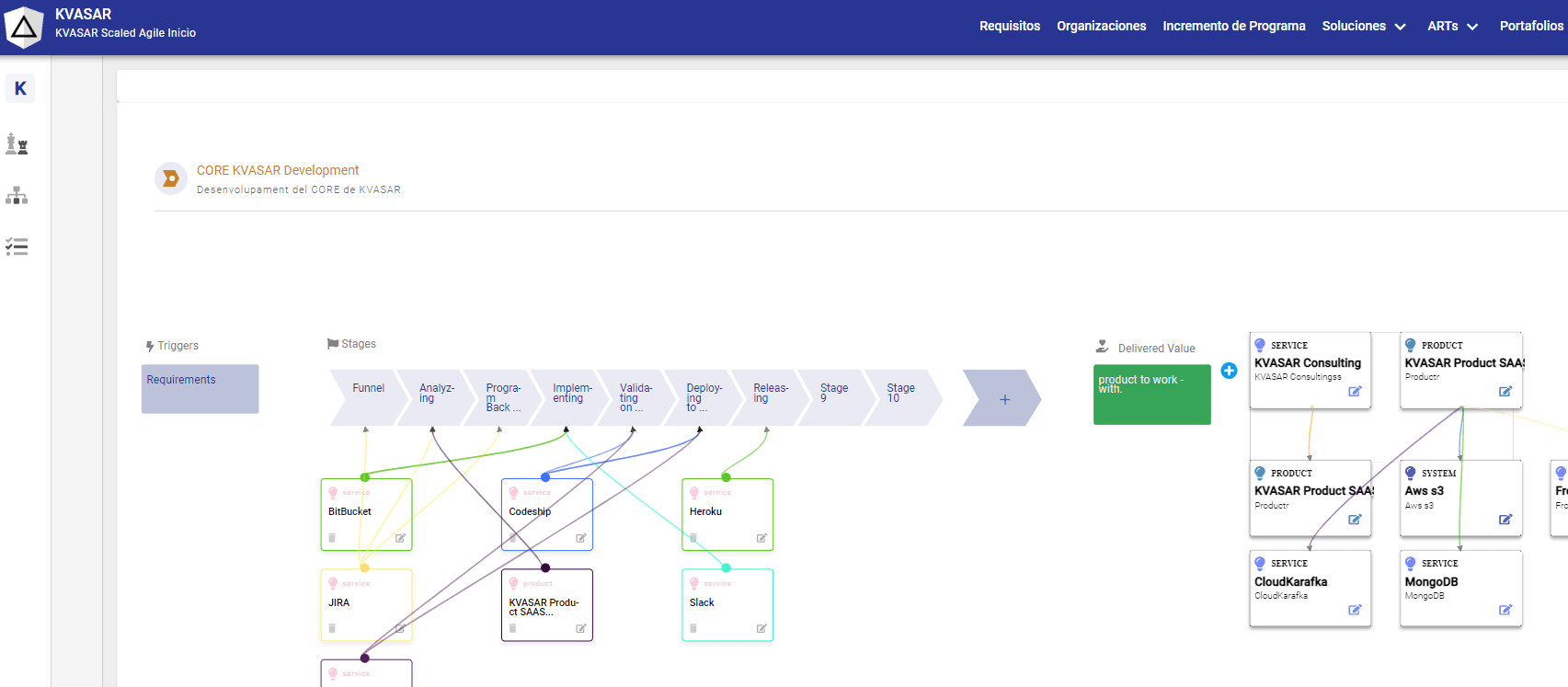Add a new stage with plus chevron
The image size is (1568, 687).
[1003, 398]
